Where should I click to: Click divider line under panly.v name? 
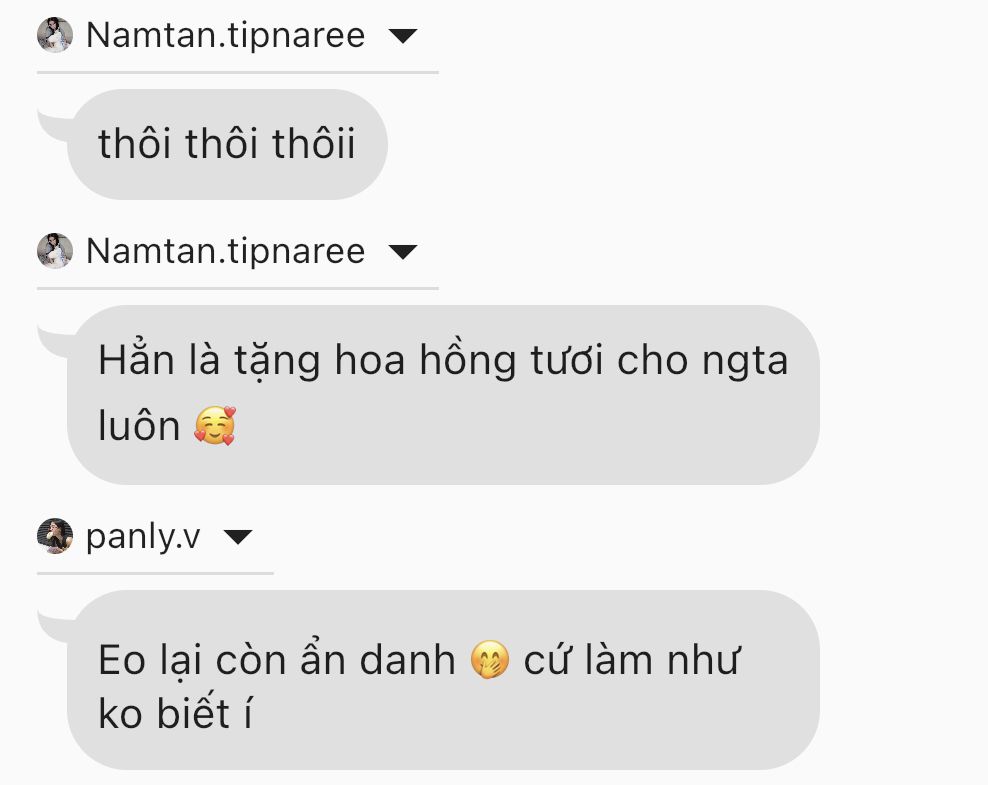click(155, 574)
